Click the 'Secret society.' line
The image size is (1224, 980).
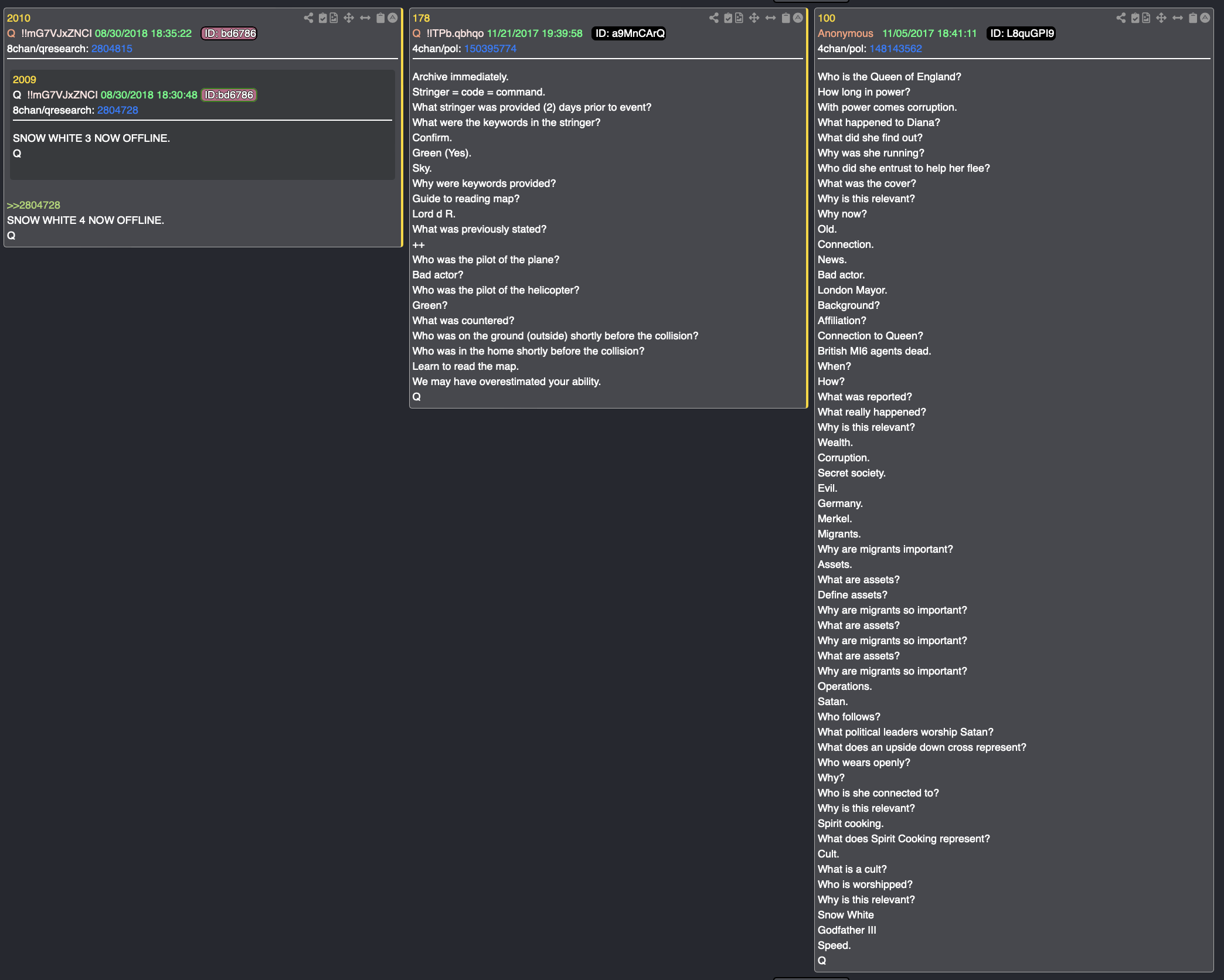852,473
